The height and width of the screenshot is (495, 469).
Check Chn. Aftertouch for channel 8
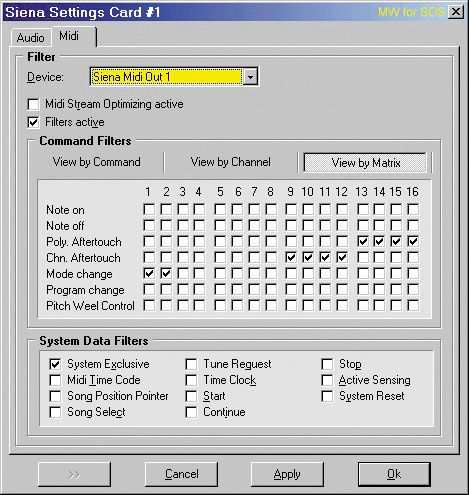coord(271,257)
